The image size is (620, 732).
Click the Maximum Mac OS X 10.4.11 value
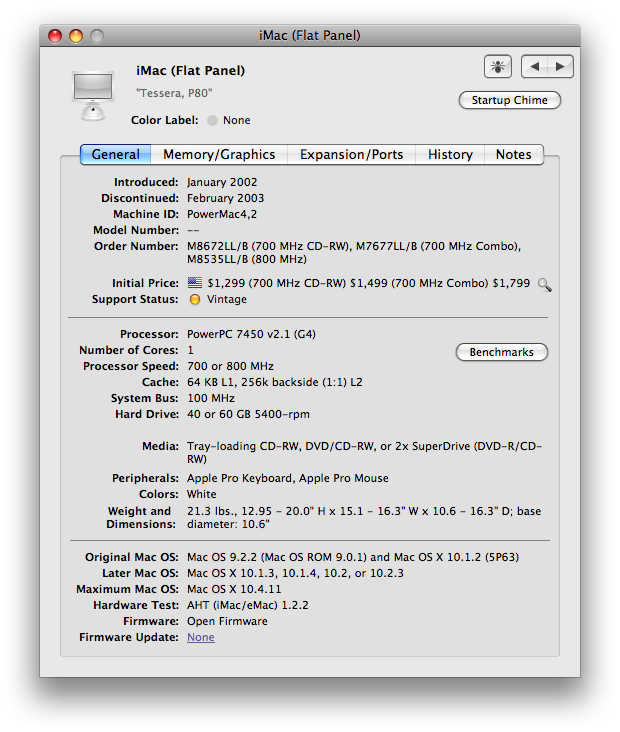click(x=234, y=589)
